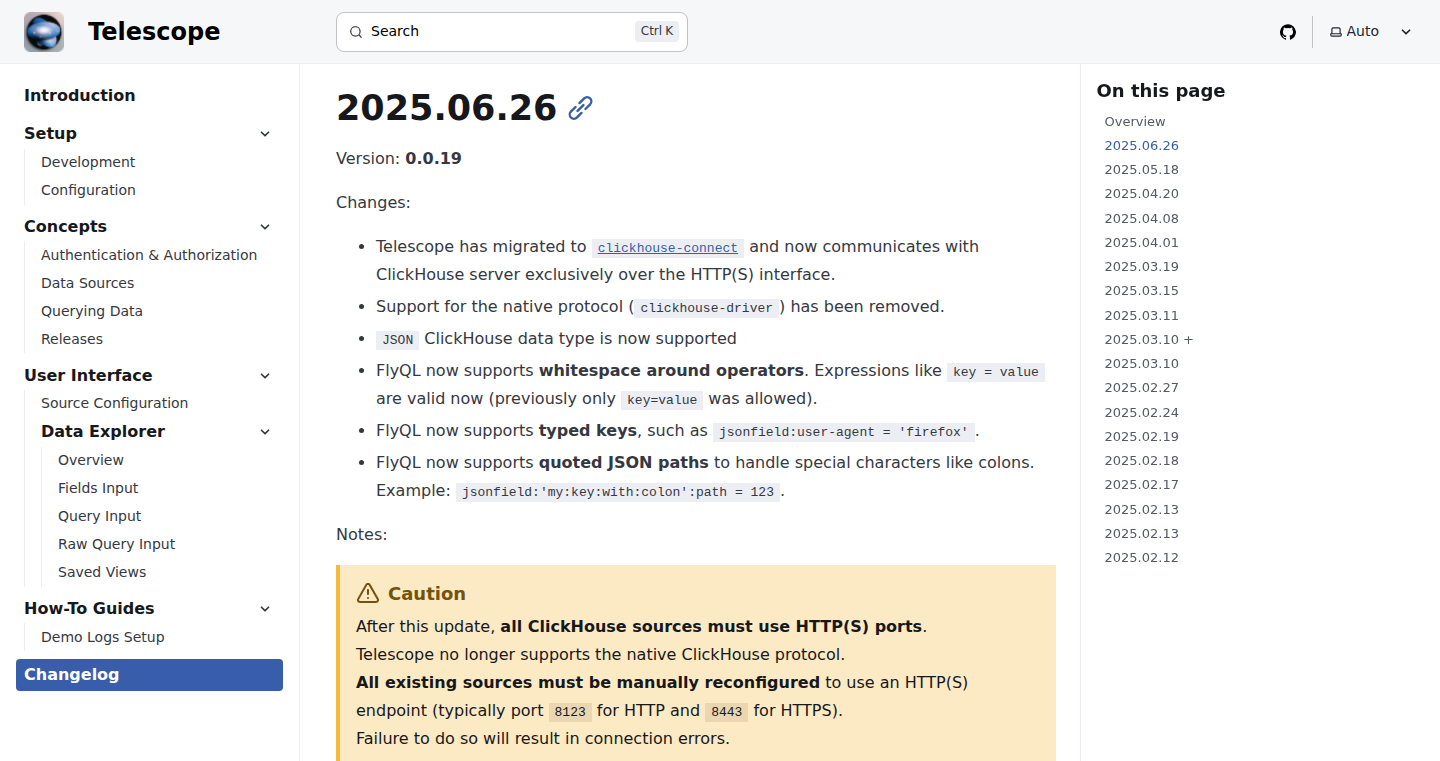Open the Introduction page

coord(80,96)
